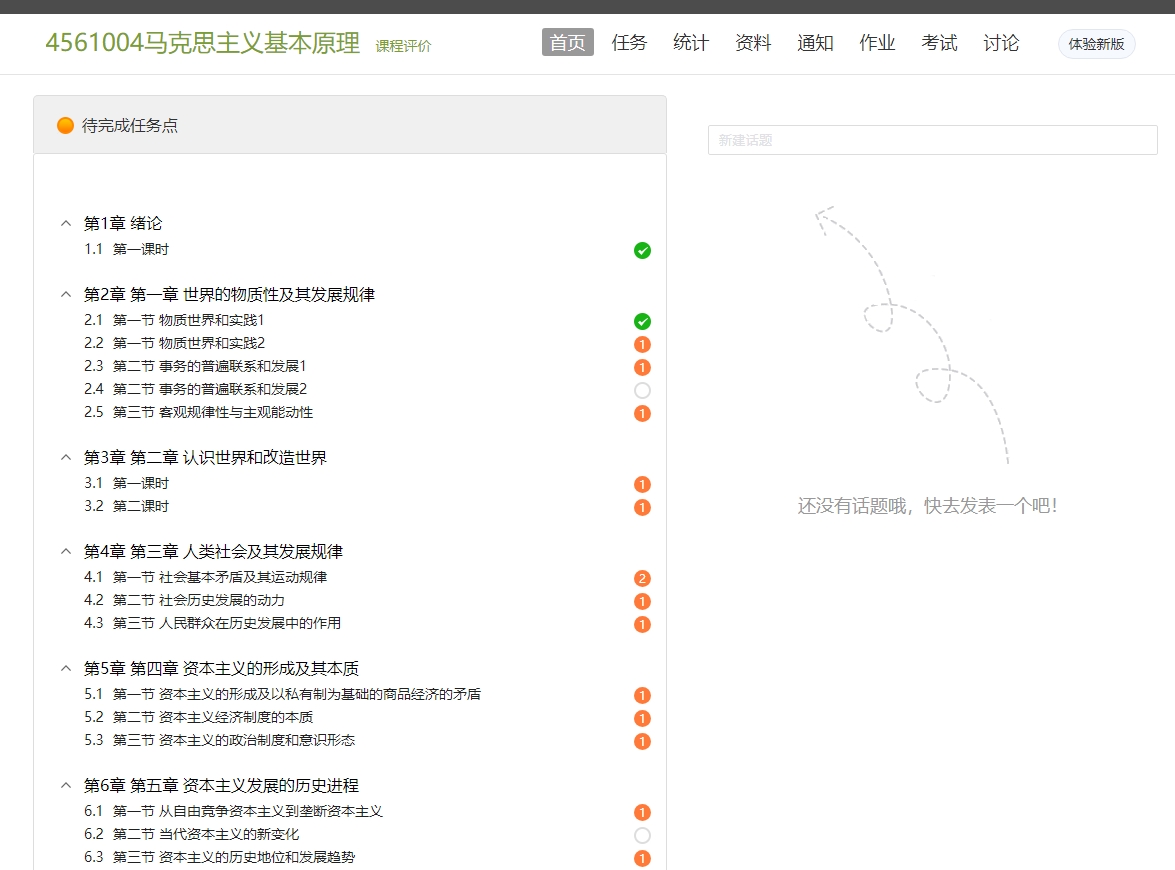Open the 讨论 tab in navigation
Viewport: 1175px width, 870px height.
[1001, 43]
